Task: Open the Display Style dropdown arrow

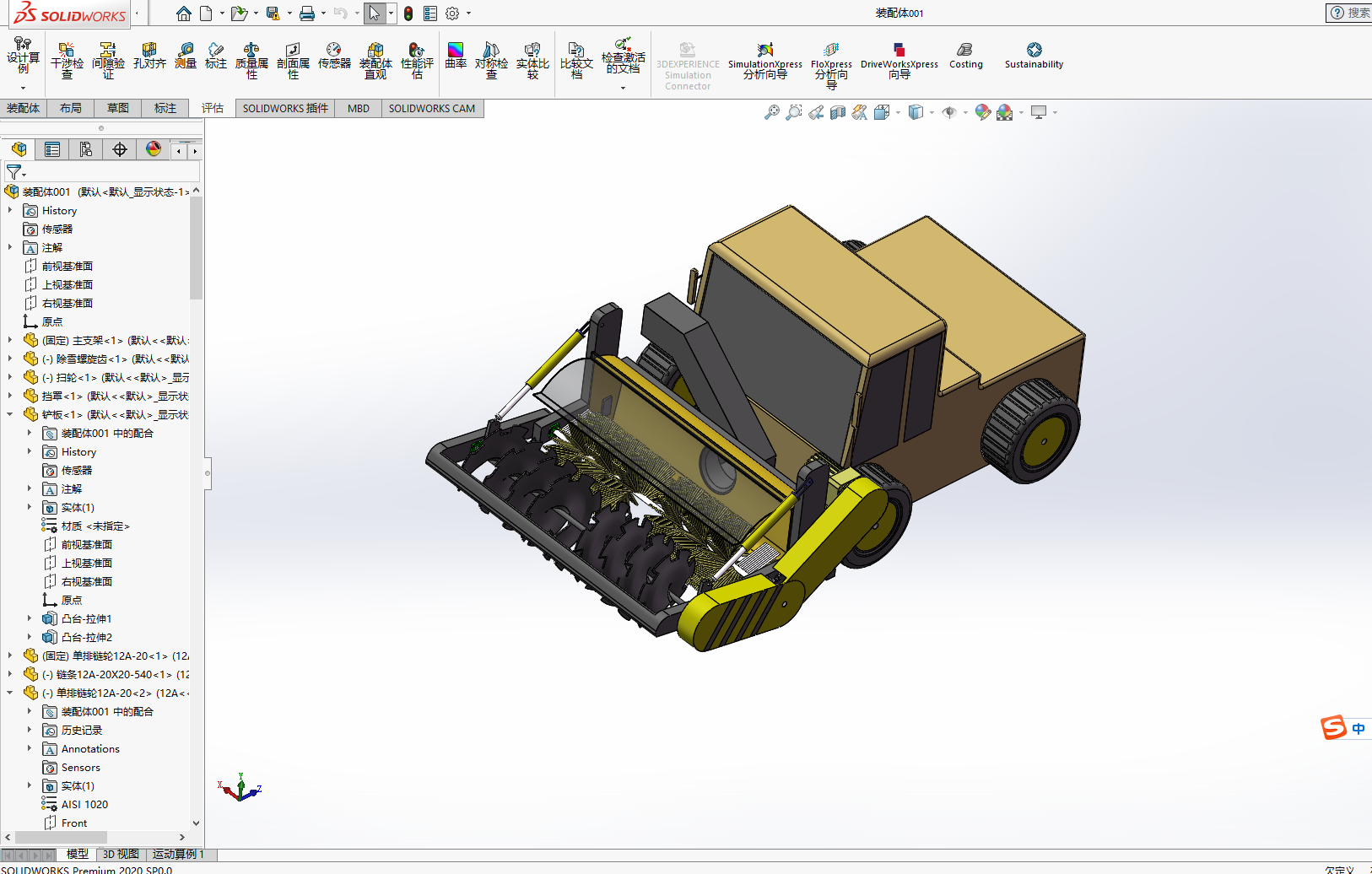Action: tap(932, 112)
